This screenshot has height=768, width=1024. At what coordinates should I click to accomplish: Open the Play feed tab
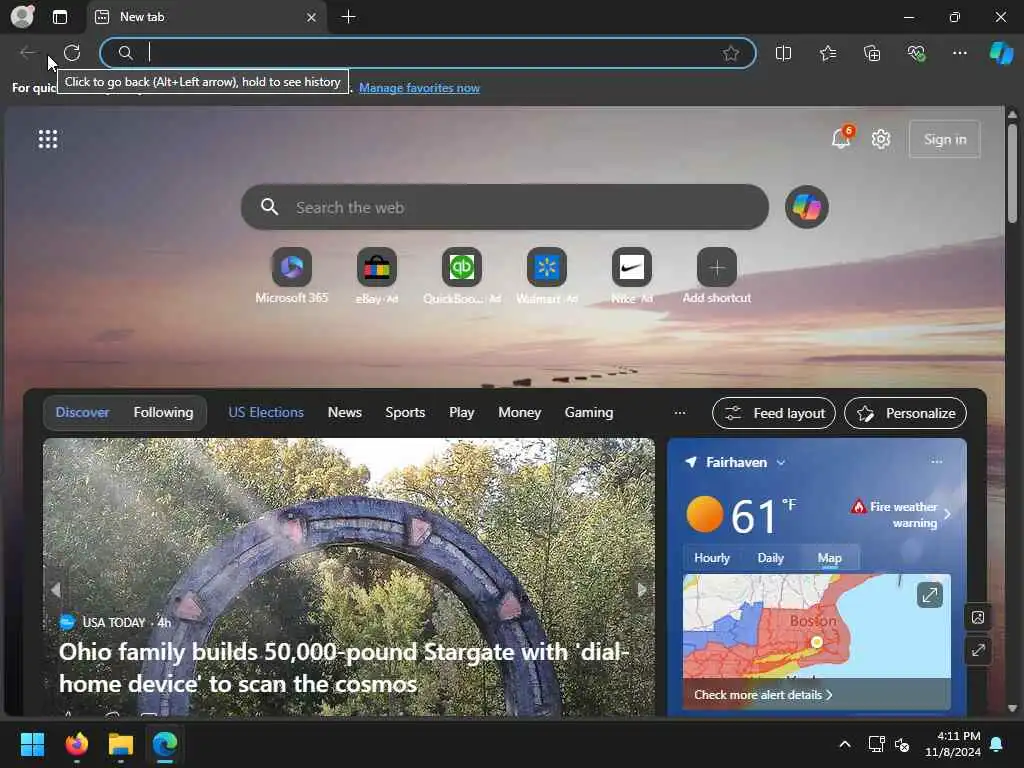pos(462,412)
